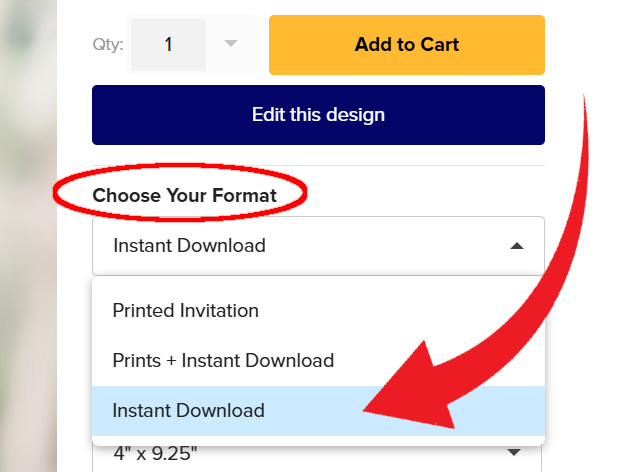Click the quantity field showing 1
This screenshot has height=472, width=619.
tap(169, 45)
